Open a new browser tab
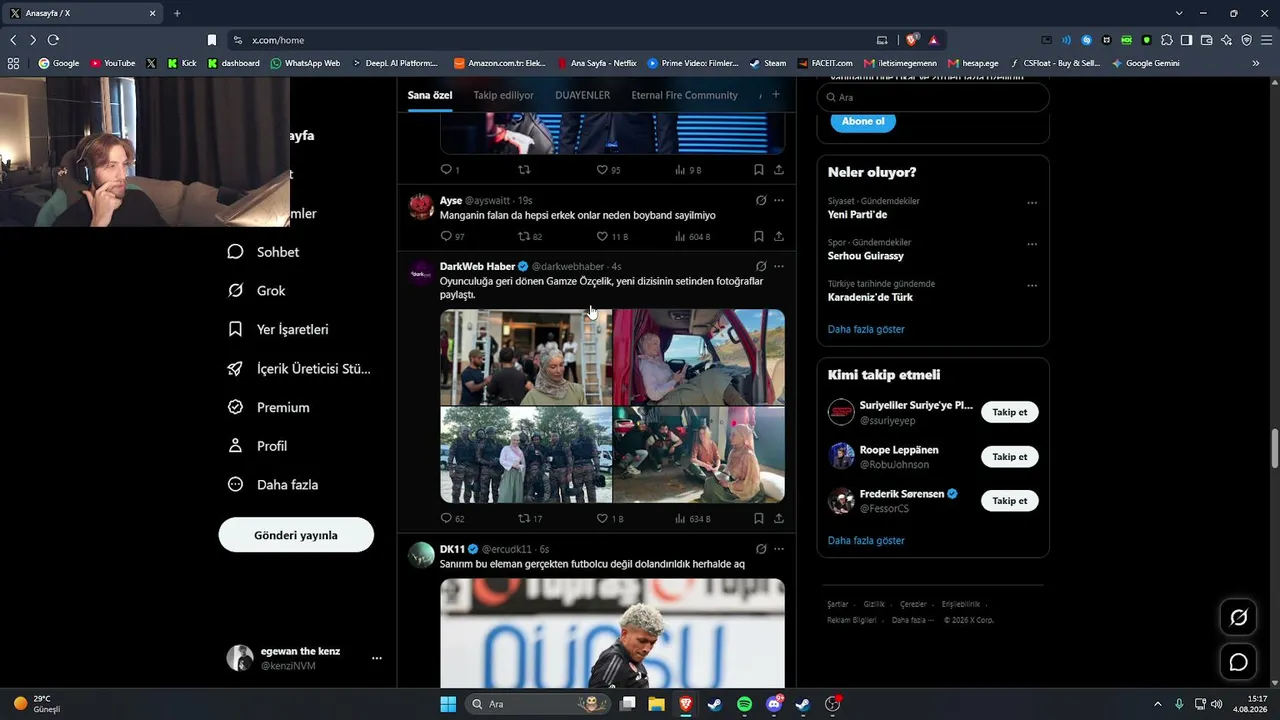 coord(177,13)
